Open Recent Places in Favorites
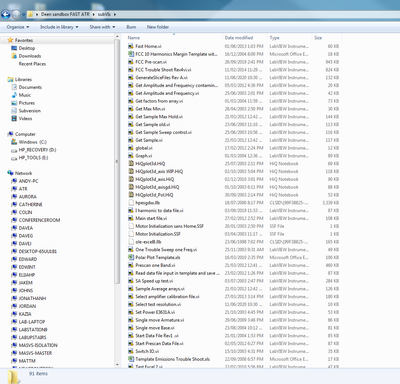Viewport: 400px width, 384px height. pyautogui.click(x=32, y=64)
